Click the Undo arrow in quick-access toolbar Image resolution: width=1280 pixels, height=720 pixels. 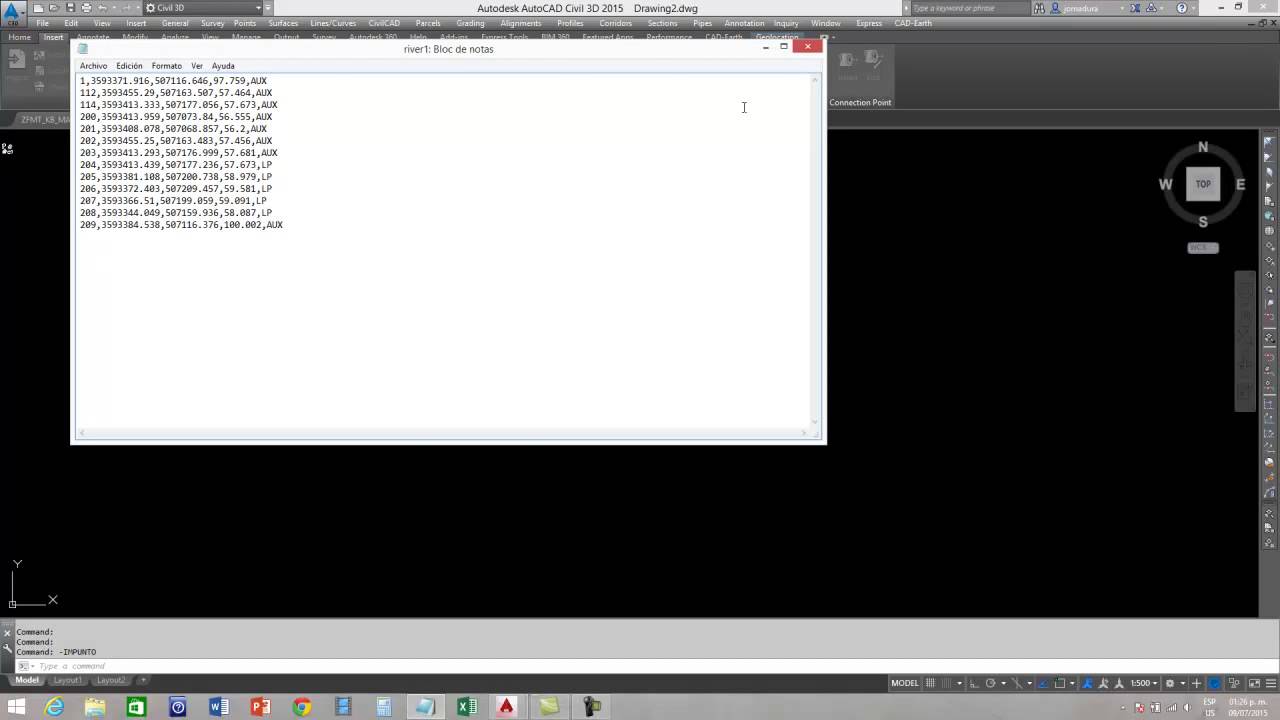coord(102,8)
